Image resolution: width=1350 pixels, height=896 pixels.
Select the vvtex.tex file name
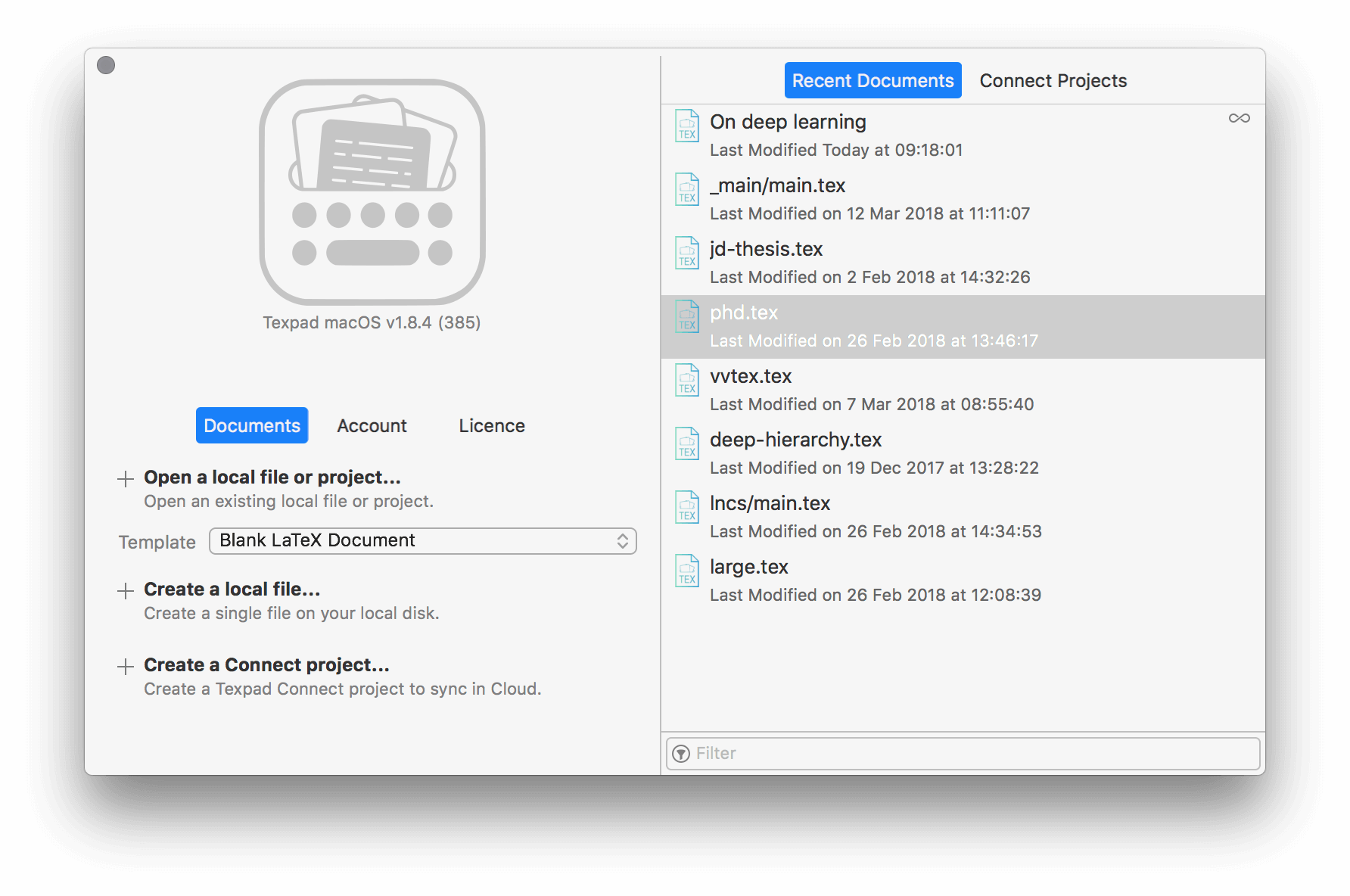tap(751, 376)
